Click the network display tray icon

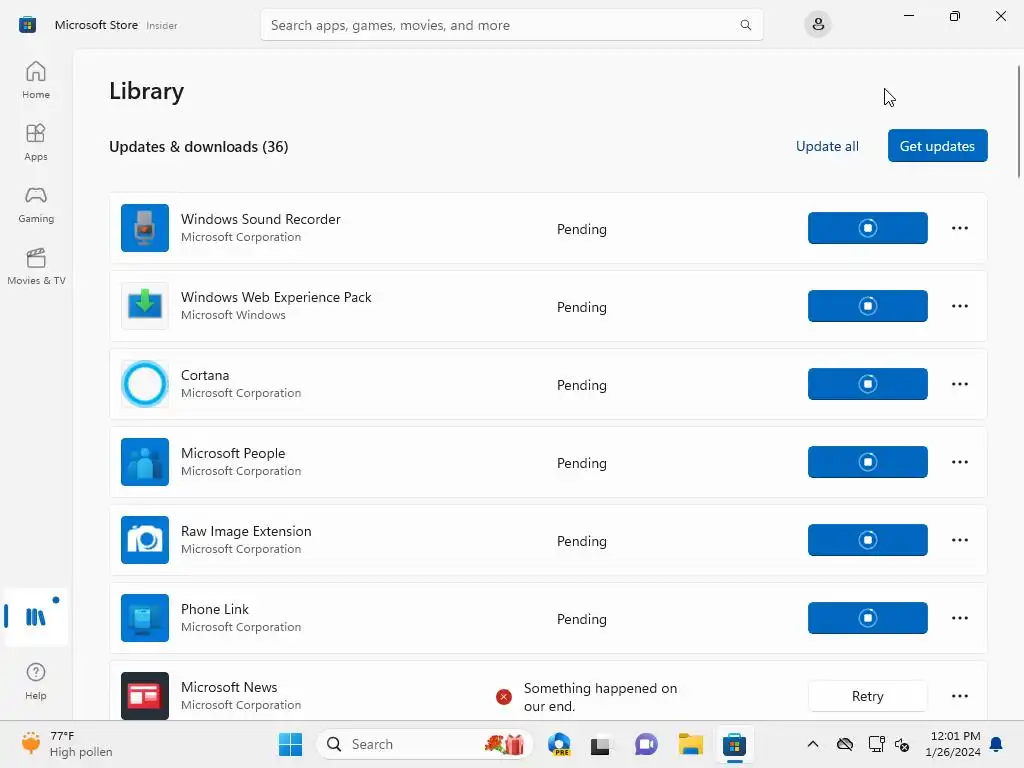pyautogui.click(x=876, y=744)
